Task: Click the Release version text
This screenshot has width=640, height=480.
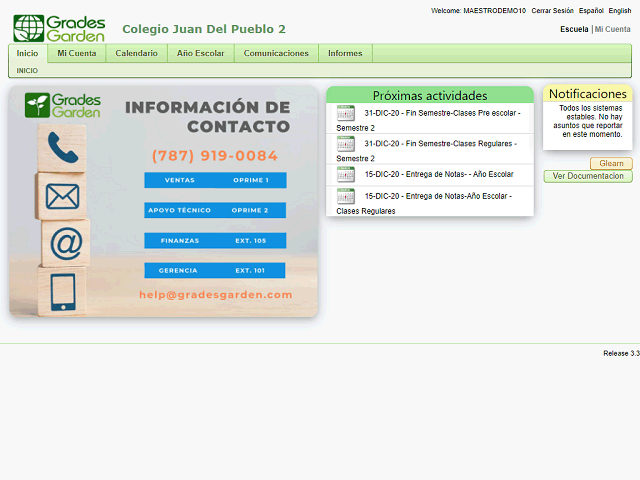Action: (x=621, y=353)
